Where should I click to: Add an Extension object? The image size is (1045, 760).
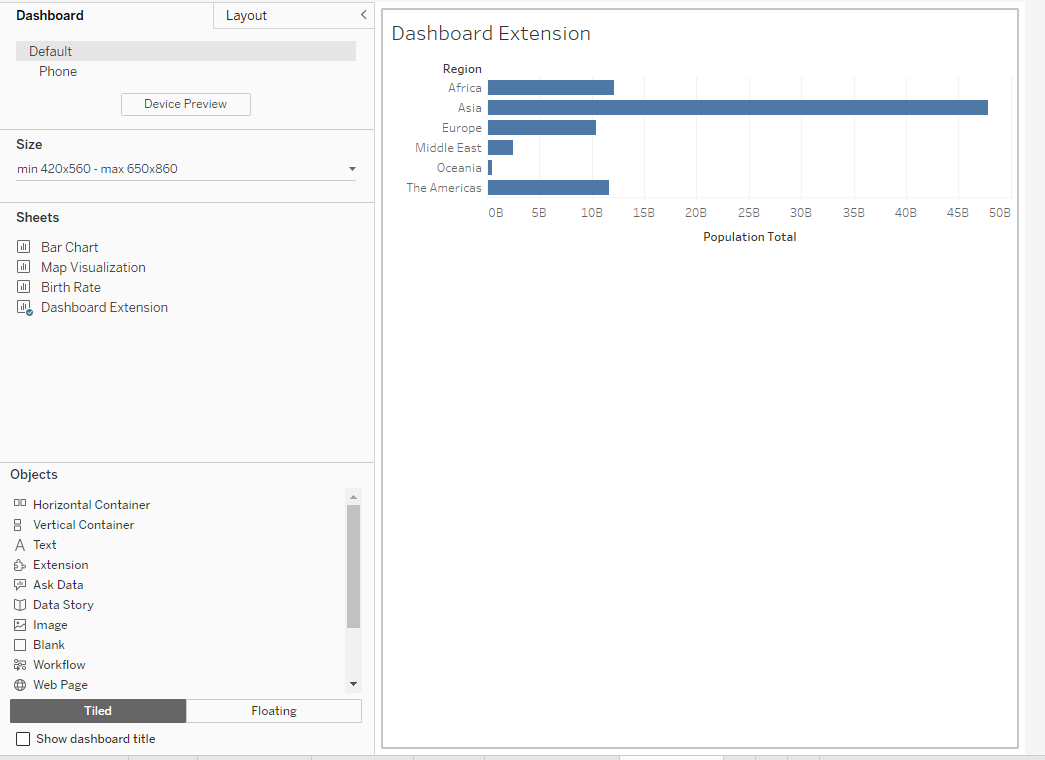pyautogui.click(x=59, y=564)
